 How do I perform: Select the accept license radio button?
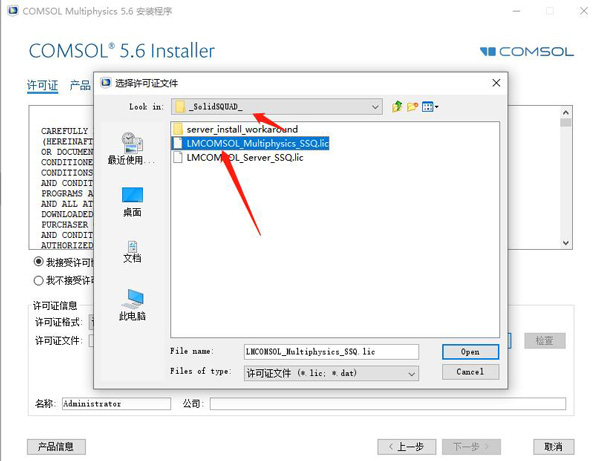pyautogui.click(x=38, y=262)
